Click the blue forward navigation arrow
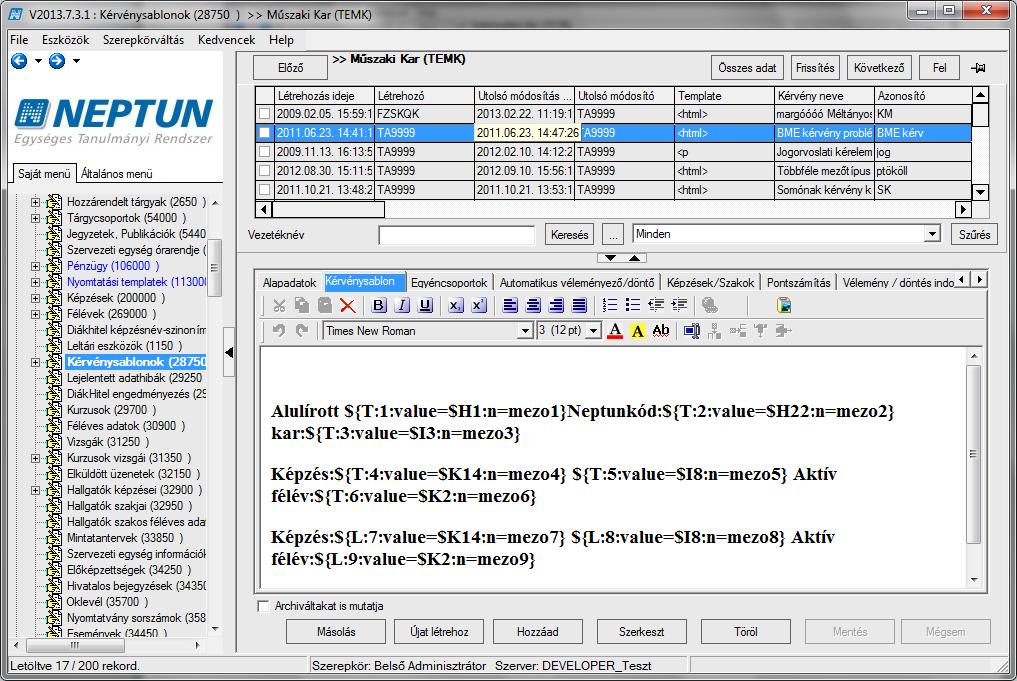 click(x=57, y=61)
